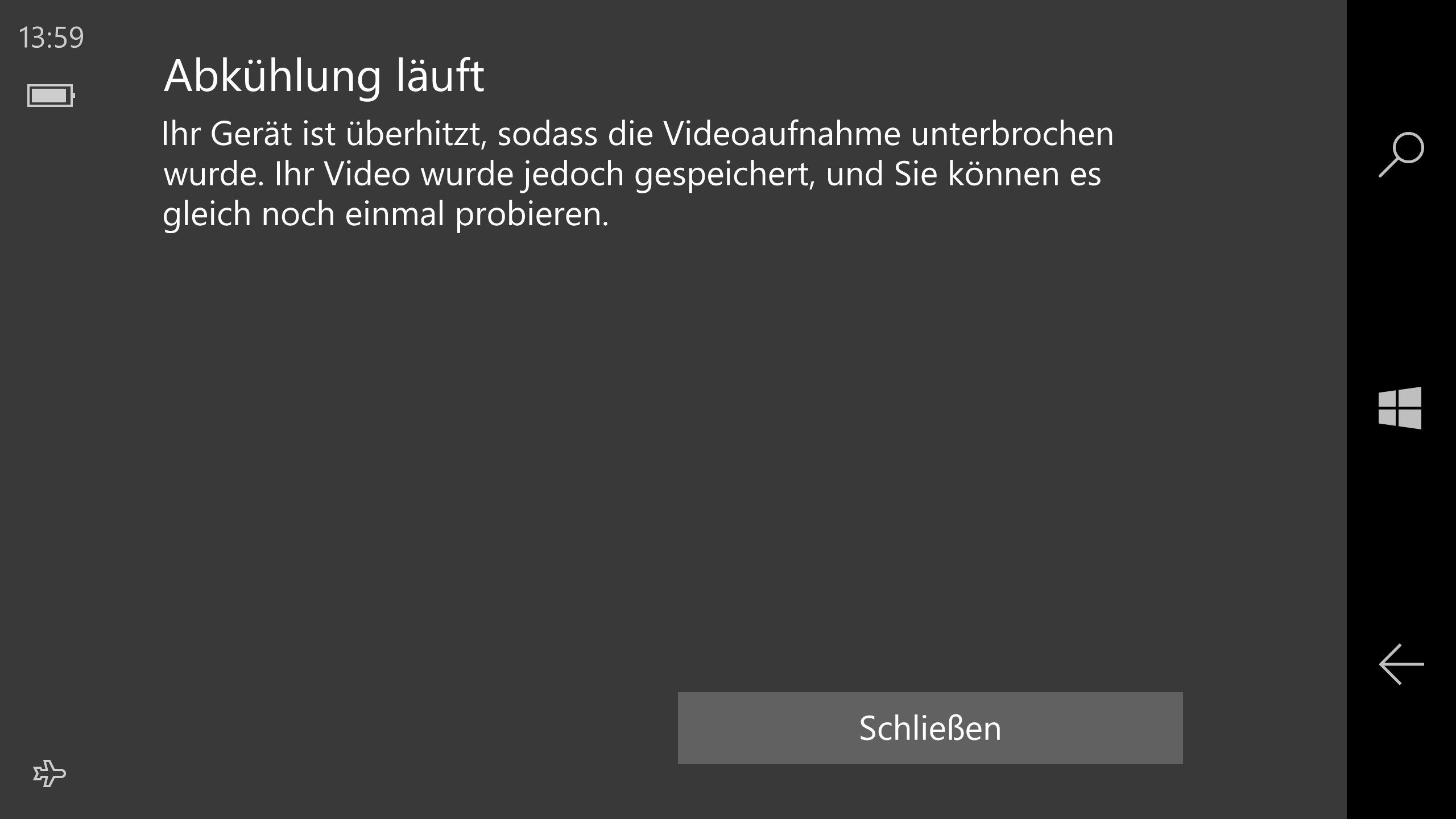Click the word "jedoch" in the second line
1456x819 pixels.
pos(573,174)
